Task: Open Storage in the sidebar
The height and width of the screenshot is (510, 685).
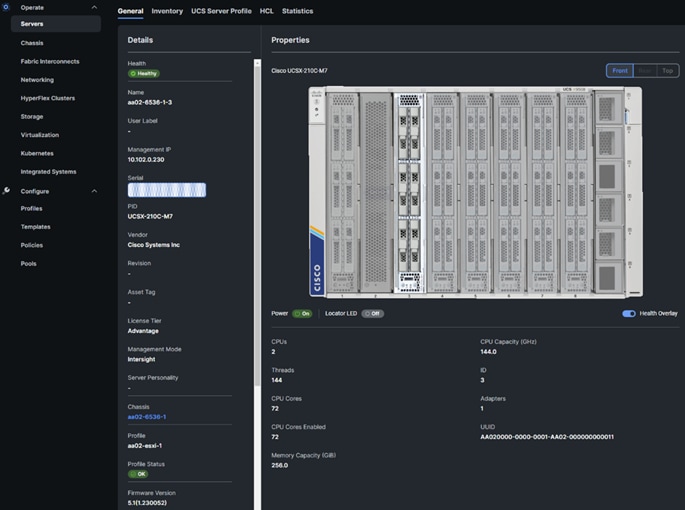Action: coord(32,116)
